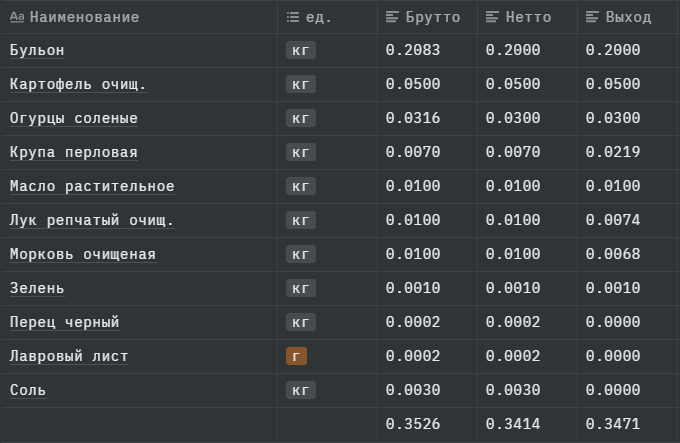The height and width of the screenshot is (443, 680).
Task: Open the Соль page link
Action: (27, 390)
